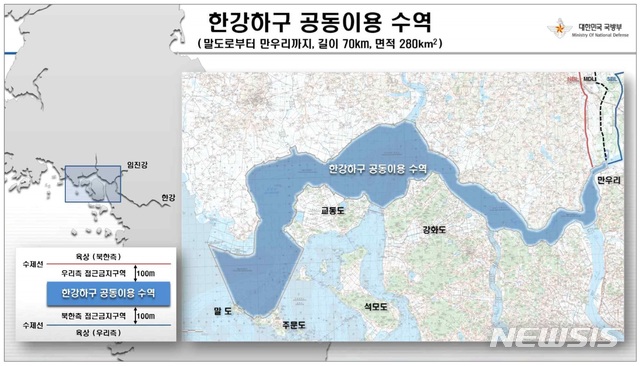The image size is (640, 366).
Task: Click the legend text '우리측 접근금지구역'
Action: pos(93,273)
